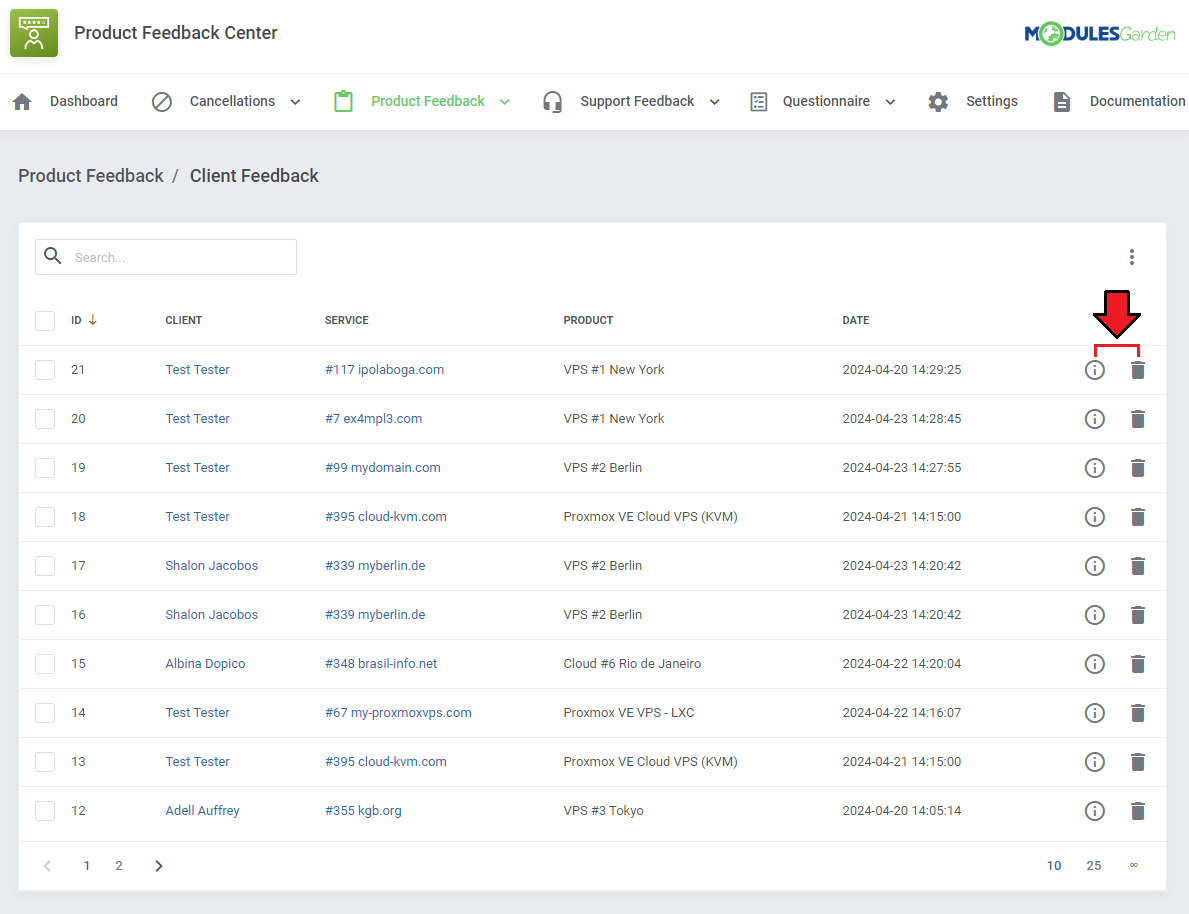Focus the Search input field
Image resolution: width=1189 pixels, height=914 pixels.
pyautogui.click(x=180, y=257)
